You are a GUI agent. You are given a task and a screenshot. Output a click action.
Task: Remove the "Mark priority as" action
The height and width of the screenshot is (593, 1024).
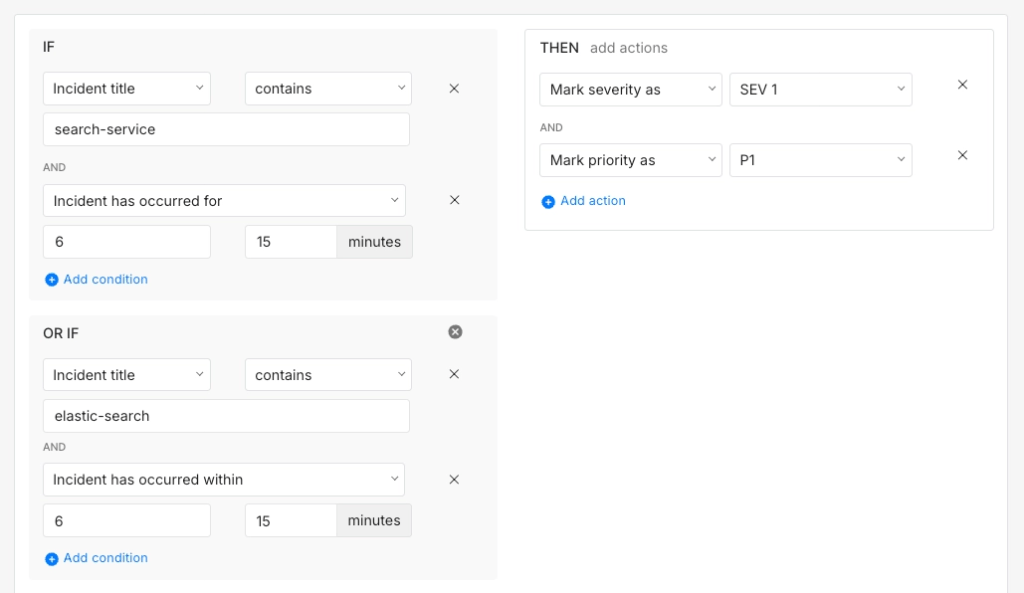[962, 155]
